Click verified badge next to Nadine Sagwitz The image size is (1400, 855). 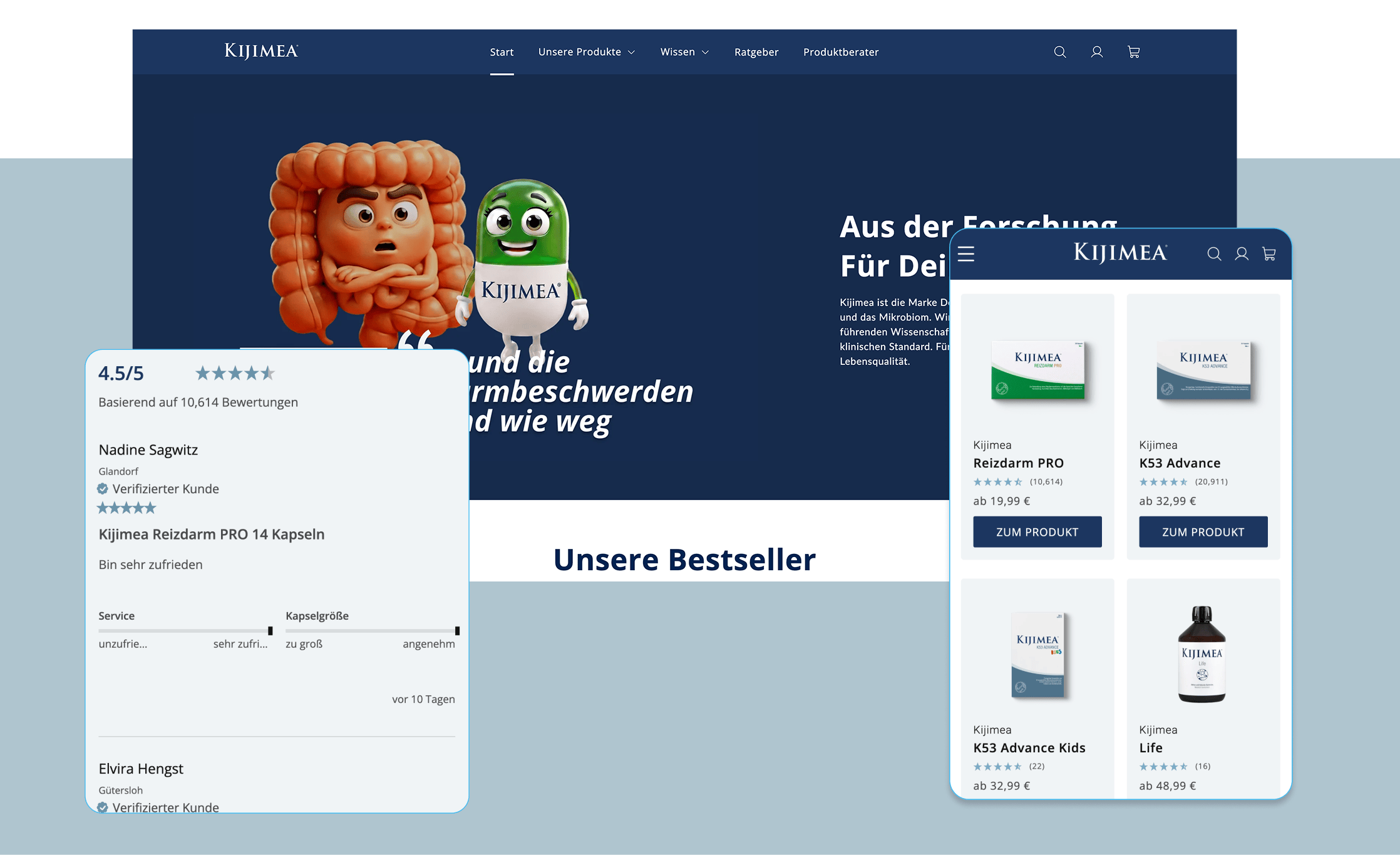[103, 488]
